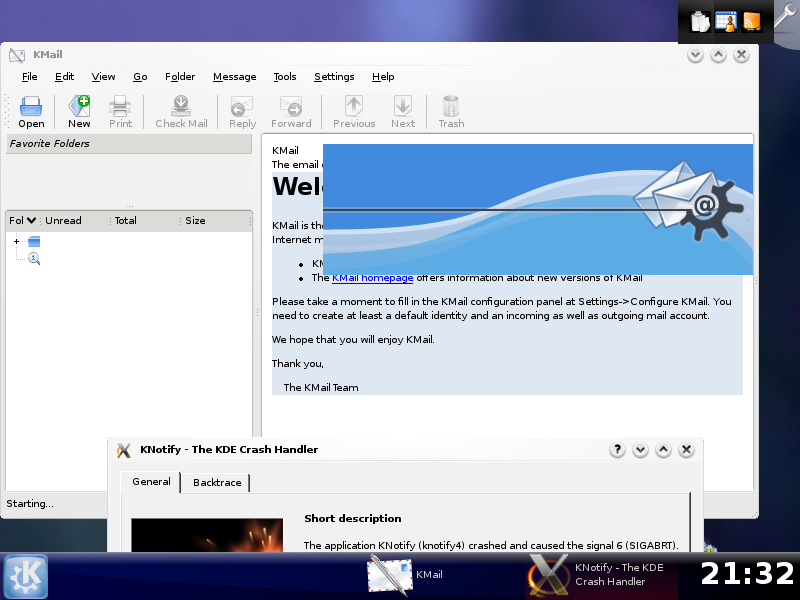This screenshot has width=800, height=600.
Task: Switch to the Backtrace tab
Action: (217, 483)
